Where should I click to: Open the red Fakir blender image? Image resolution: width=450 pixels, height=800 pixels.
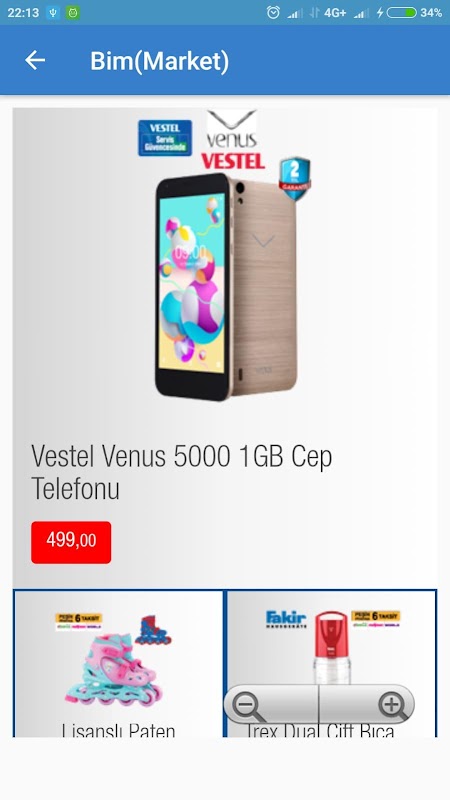[x=333, y=648]
